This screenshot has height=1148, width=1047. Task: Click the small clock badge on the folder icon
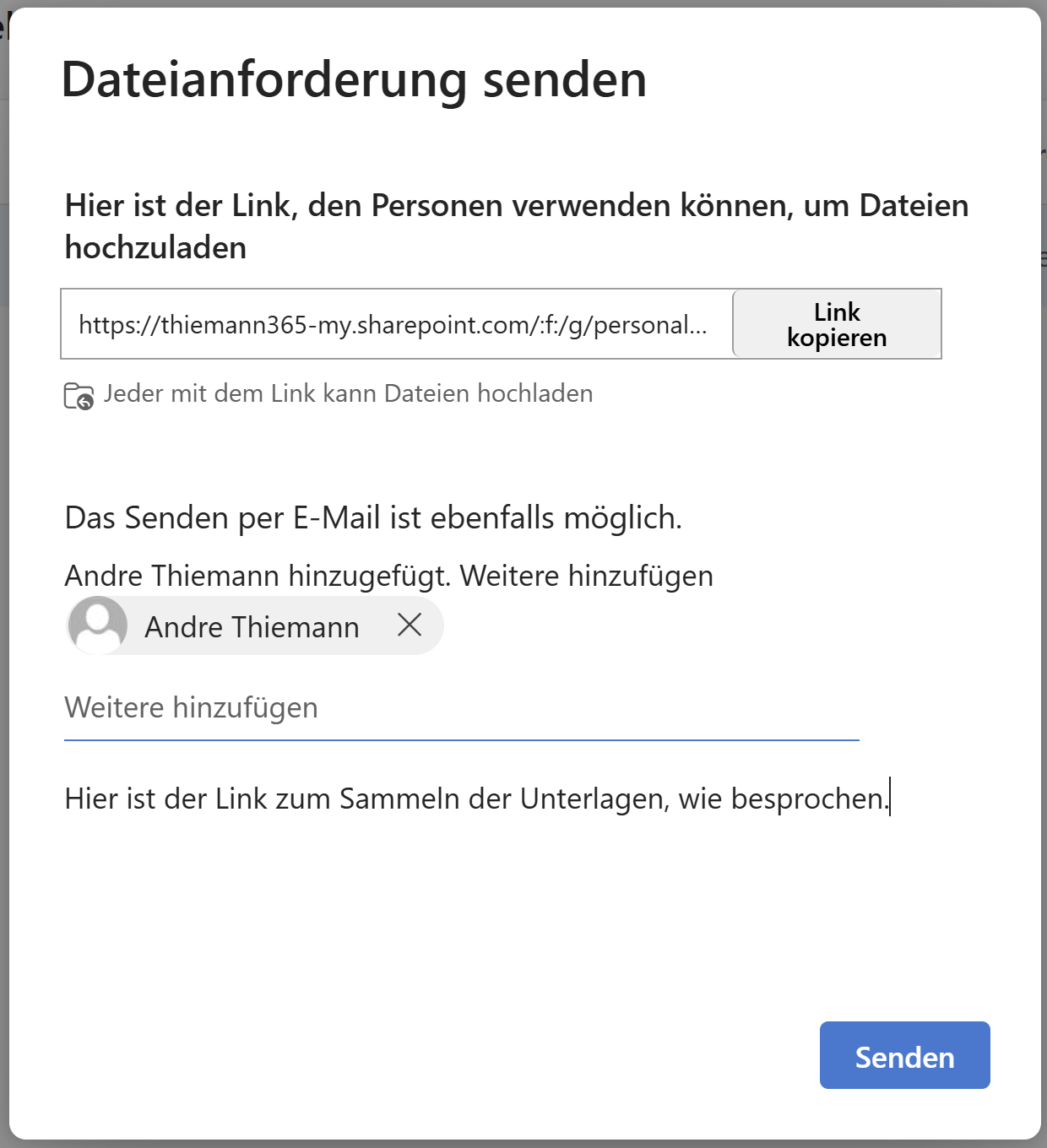pos(85,402)
